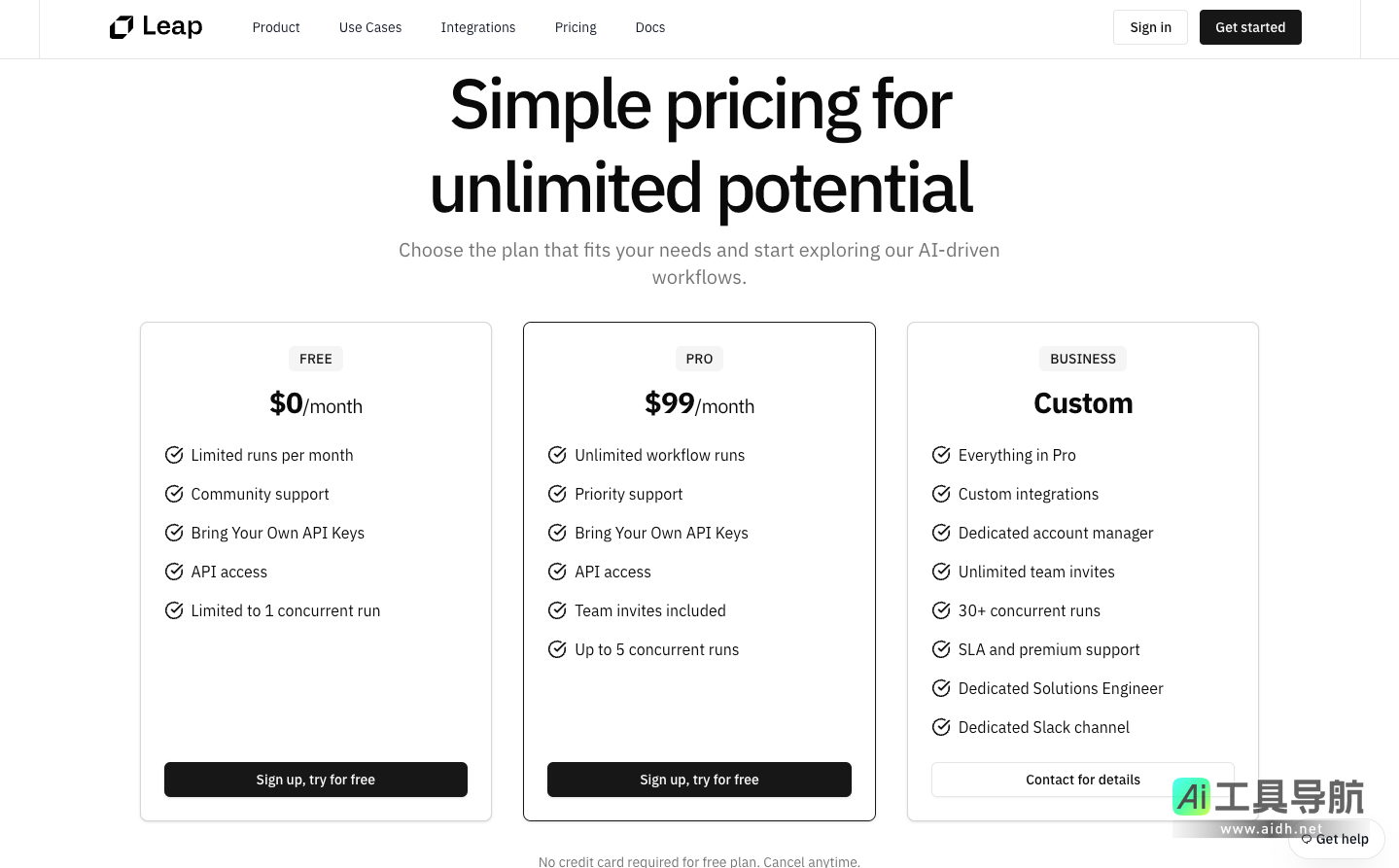The width and height of the screenshot is (1399, 868).
Task: Open the Use Cases menu
Action: [370, 27]
